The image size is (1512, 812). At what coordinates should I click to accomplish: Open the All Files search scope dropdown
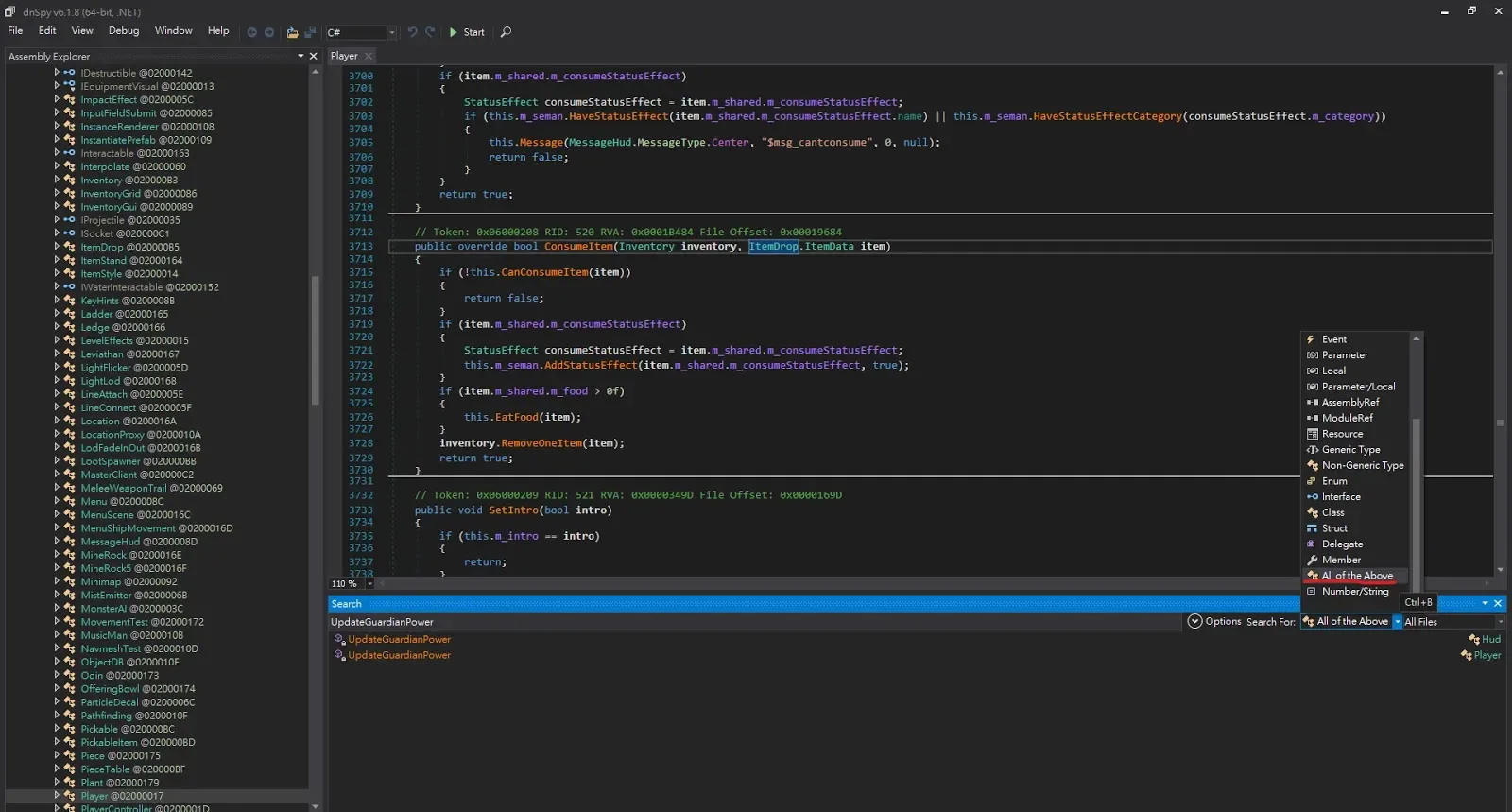point(1453,622)
